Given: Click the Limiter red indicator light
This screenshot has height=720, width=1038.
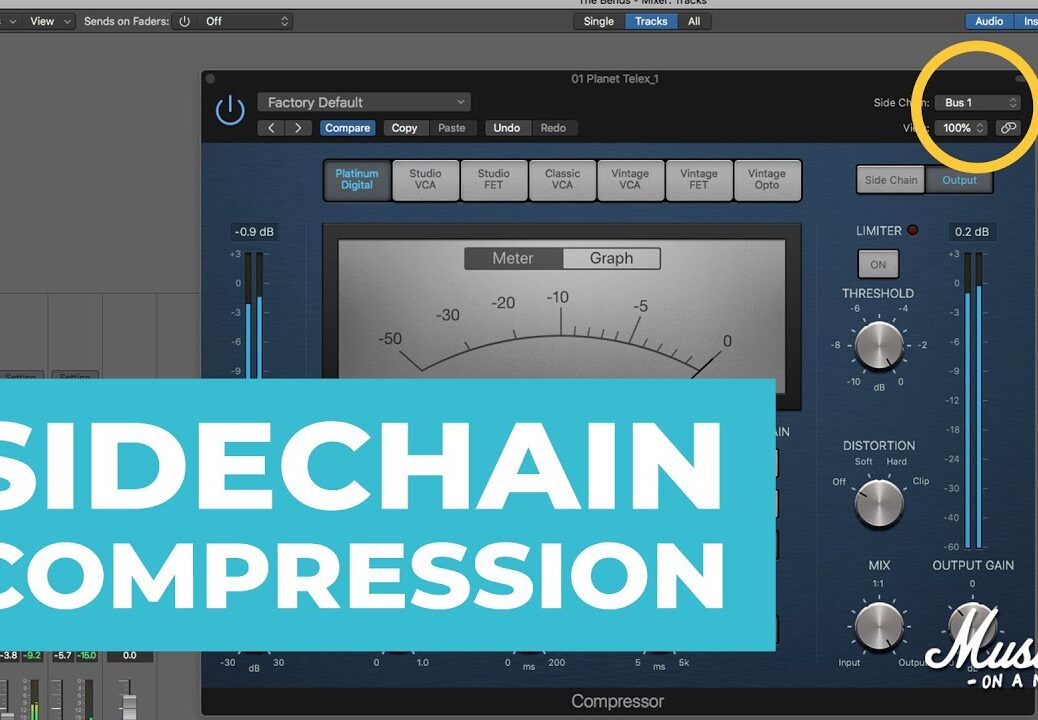Looking at the screenshot, I should click(x=913, y=230).
